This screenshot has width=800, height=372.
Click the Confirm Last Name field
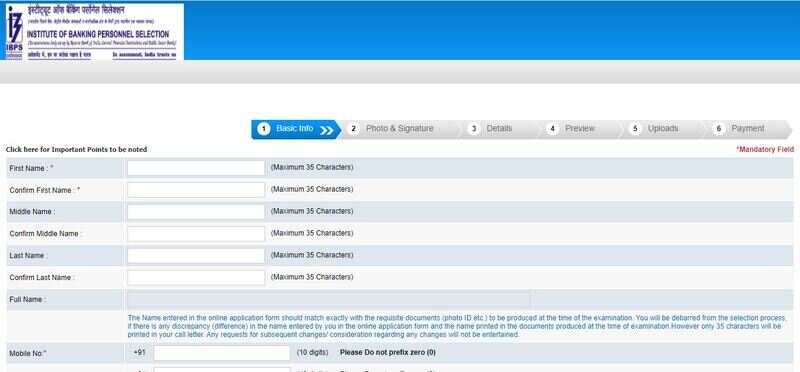[x=196, y=278]
